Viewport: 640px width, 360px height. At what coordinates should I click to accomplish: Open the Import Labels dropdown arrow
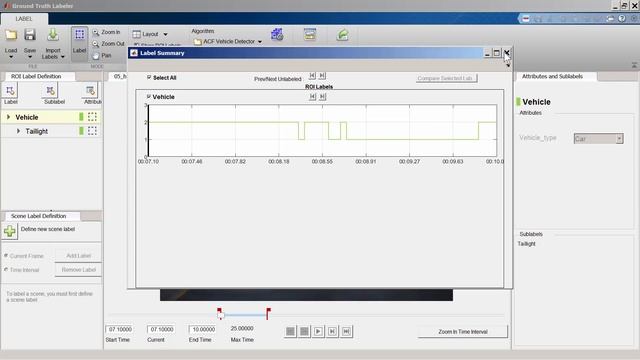click(x=63, y=57)
